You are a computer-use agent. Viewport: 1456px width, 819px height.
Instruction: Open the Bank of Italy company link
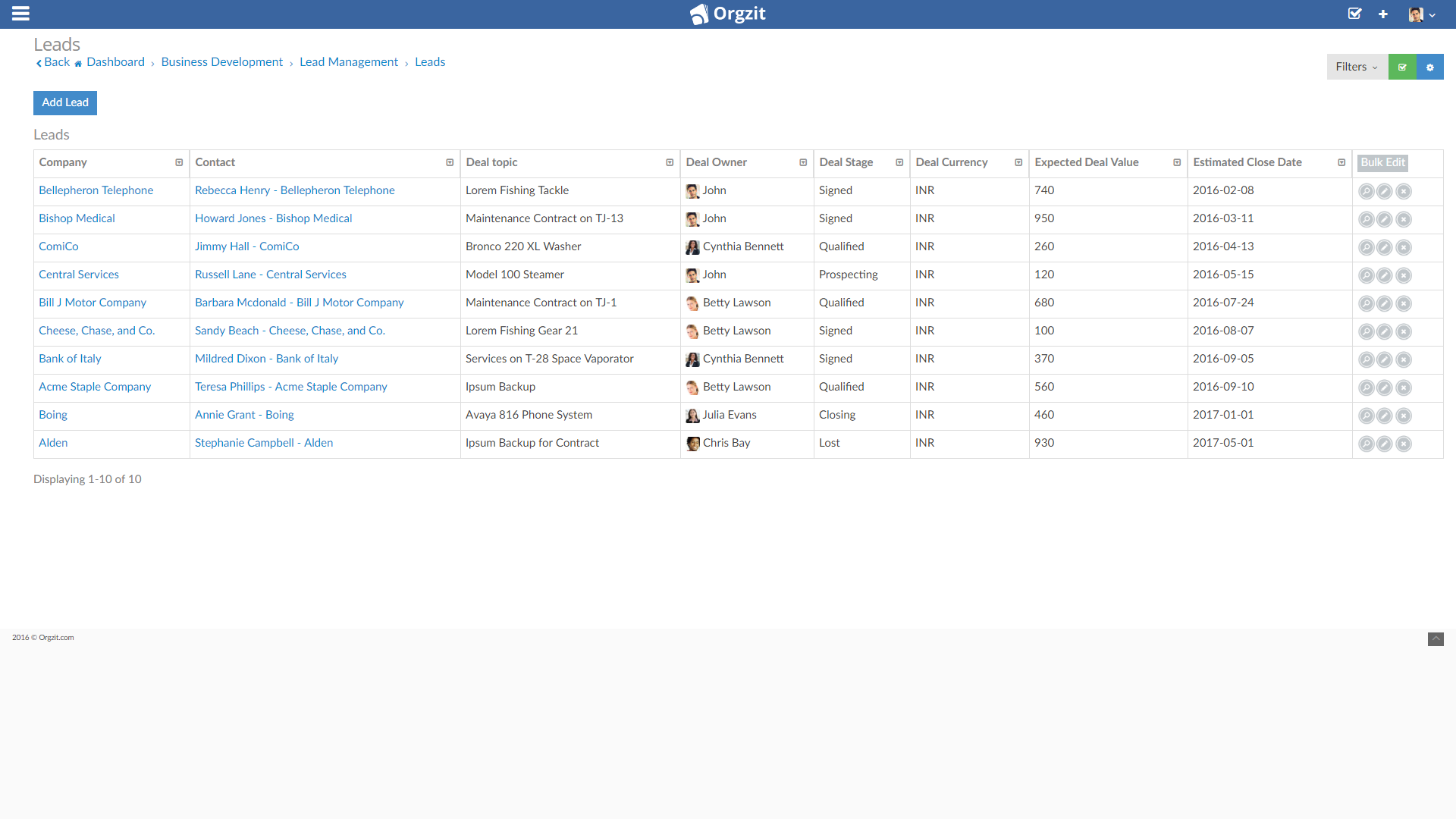[x=70, y=359]
